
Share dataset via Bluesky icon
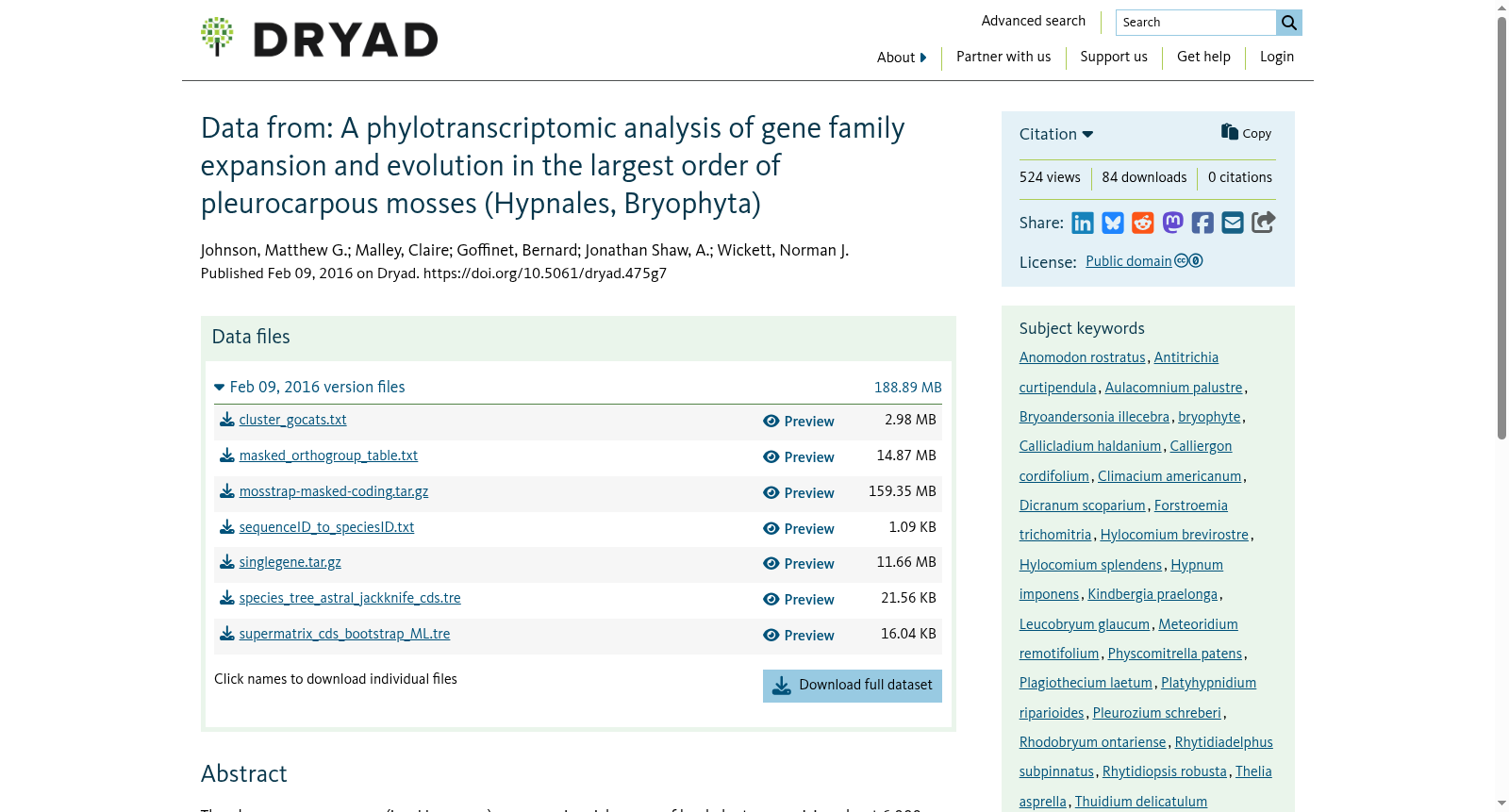pyautogui.click(x=1113, y=223)
